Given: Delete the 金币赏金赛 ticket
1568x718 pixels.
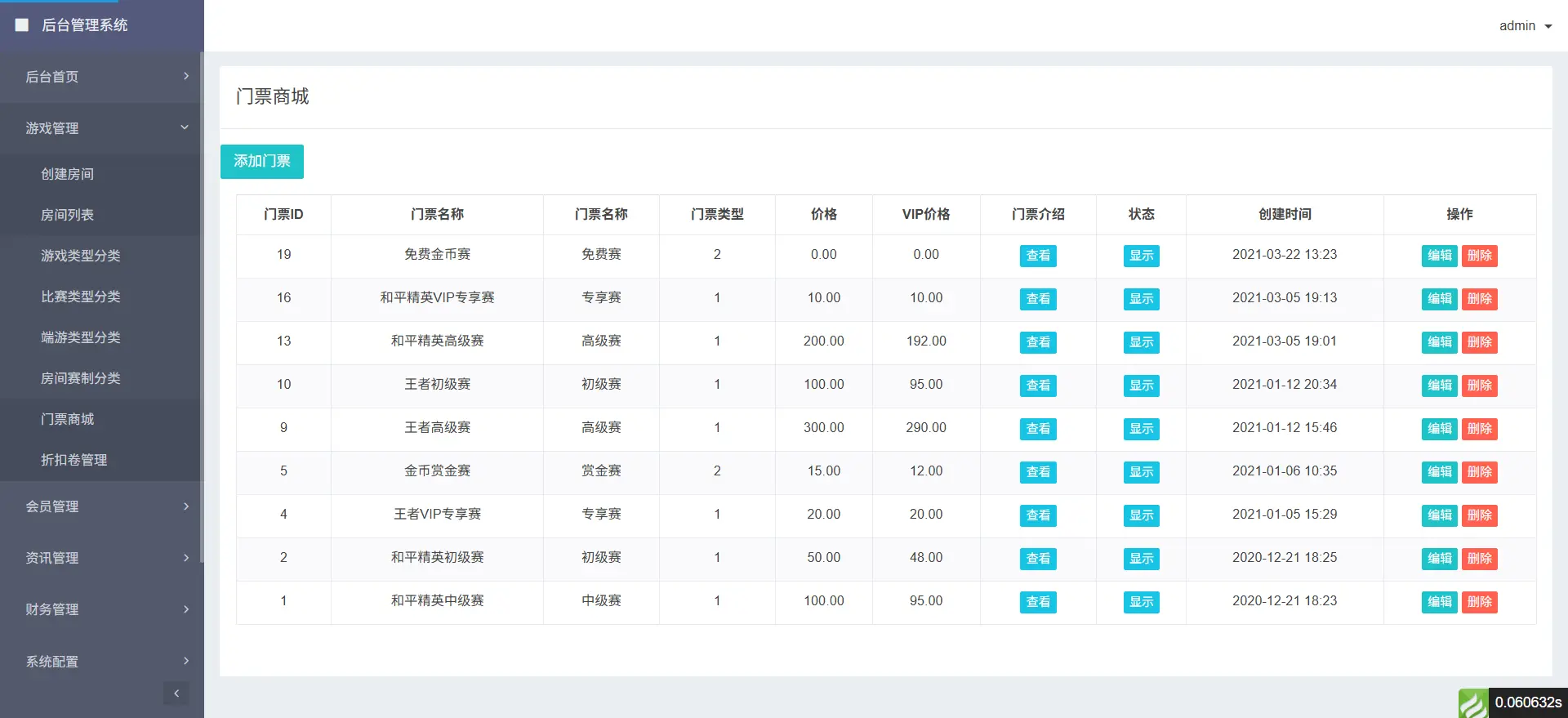Looking at the screenshot, I should click(x=1479, y=472).
